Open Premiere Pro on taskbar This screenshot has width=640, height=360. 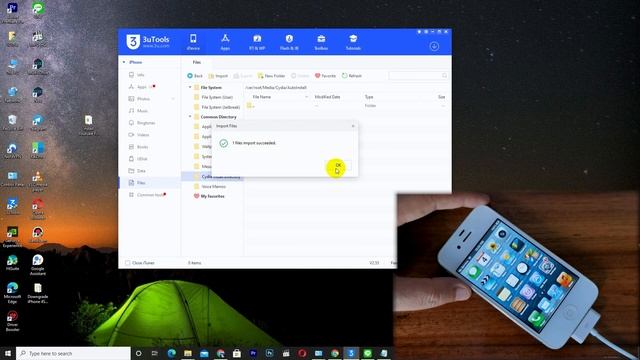(253, 353)
